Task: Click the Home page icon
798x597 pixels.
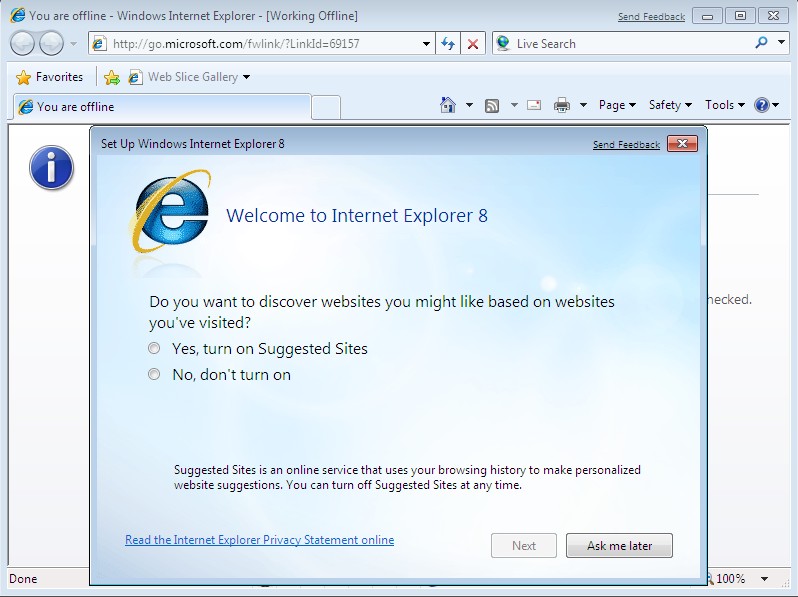Action: pyautogui.click(x=448, y=105)
